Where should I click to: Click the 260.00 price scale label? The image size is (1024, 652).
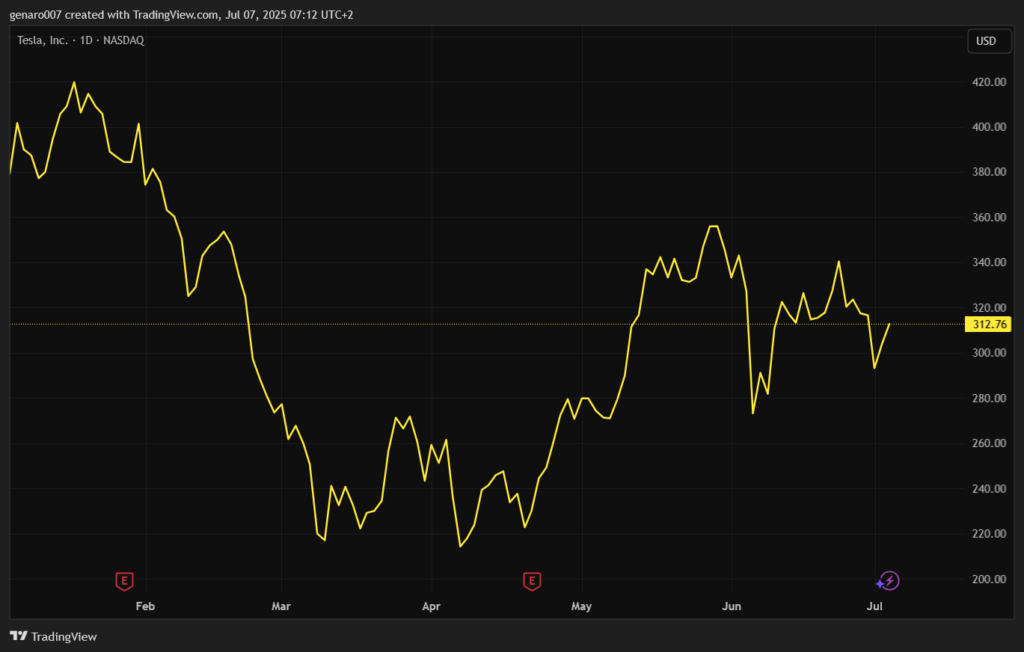point(988,443)
